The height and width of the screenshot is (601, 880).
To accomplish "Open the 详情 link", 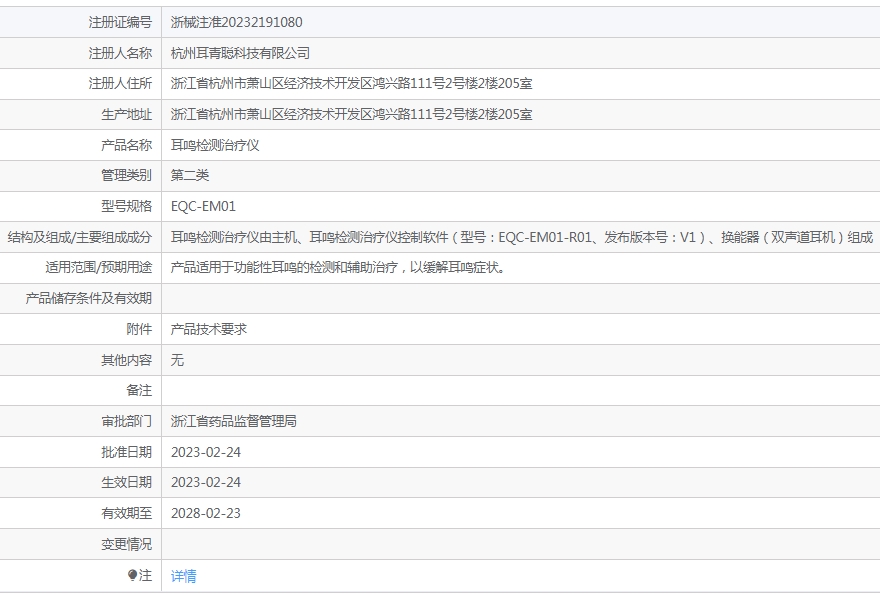I will pyautogui.click(x=184, y=576).
